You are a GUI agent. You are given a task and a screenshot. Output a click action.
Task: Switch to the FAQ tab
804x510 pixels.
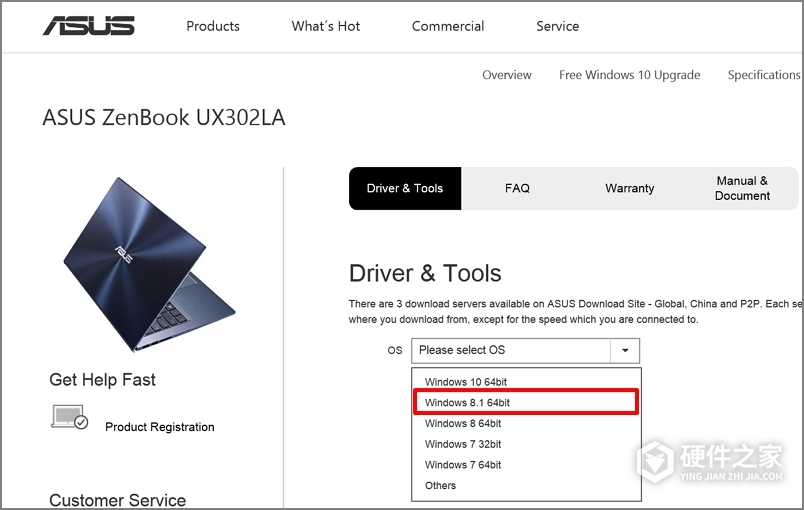[517, 188]
